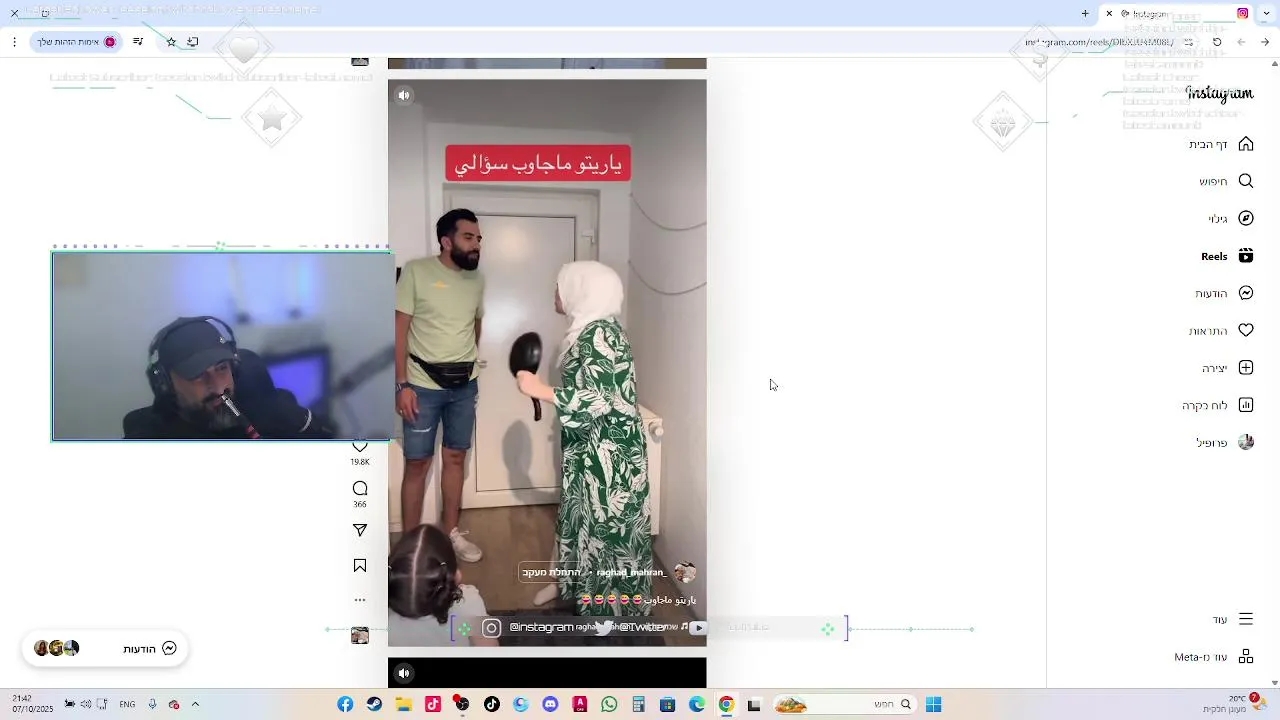1280x720 pixels.
Task: Share the reel with paper-plane icon
Action: click(360, 530)
